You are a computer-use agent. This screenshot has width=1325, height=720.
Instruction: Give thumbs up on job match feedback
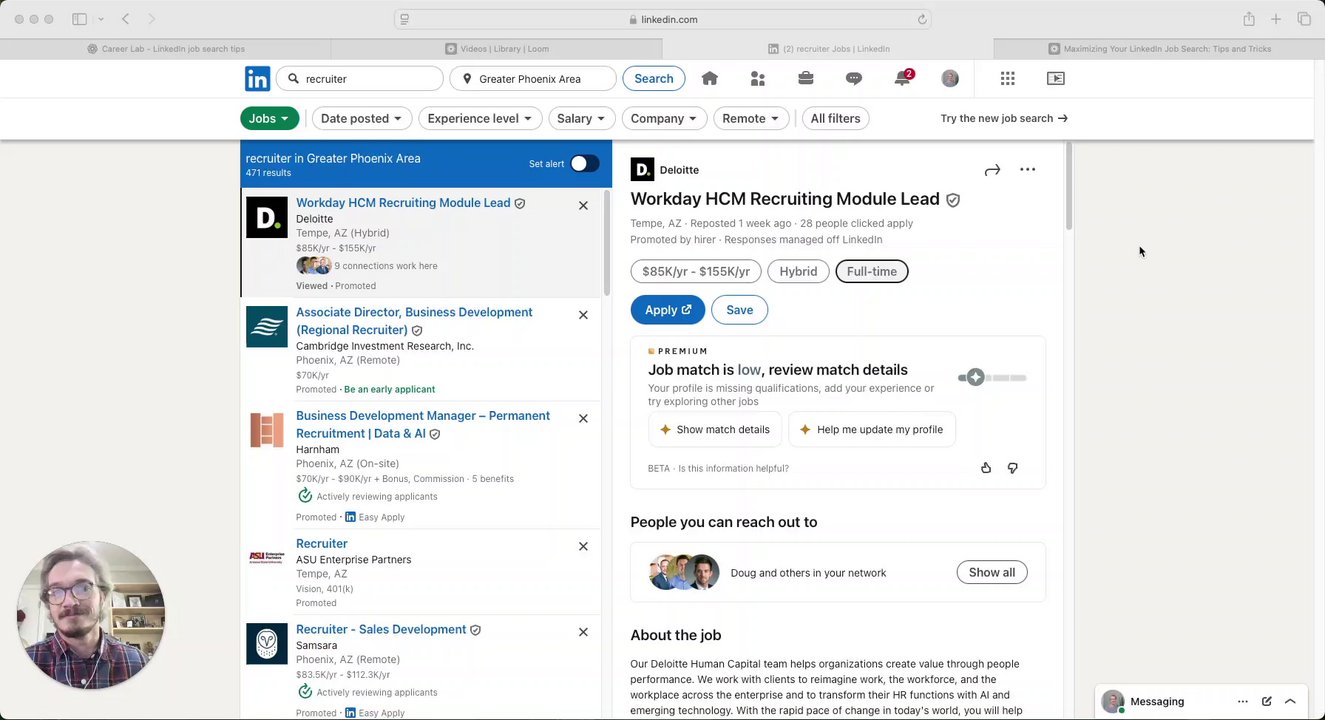[986, 468]
